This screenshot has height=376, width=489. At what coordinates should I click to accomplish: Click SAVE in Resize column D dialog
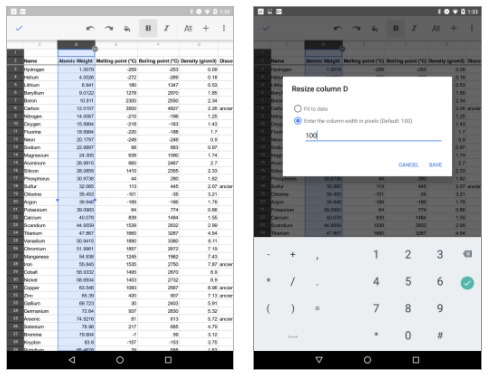(435, 165)
